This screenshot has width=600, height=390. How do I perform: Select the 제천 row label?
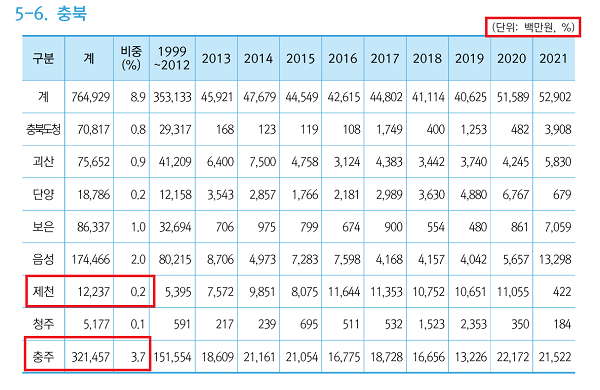[x=43, y=292]
